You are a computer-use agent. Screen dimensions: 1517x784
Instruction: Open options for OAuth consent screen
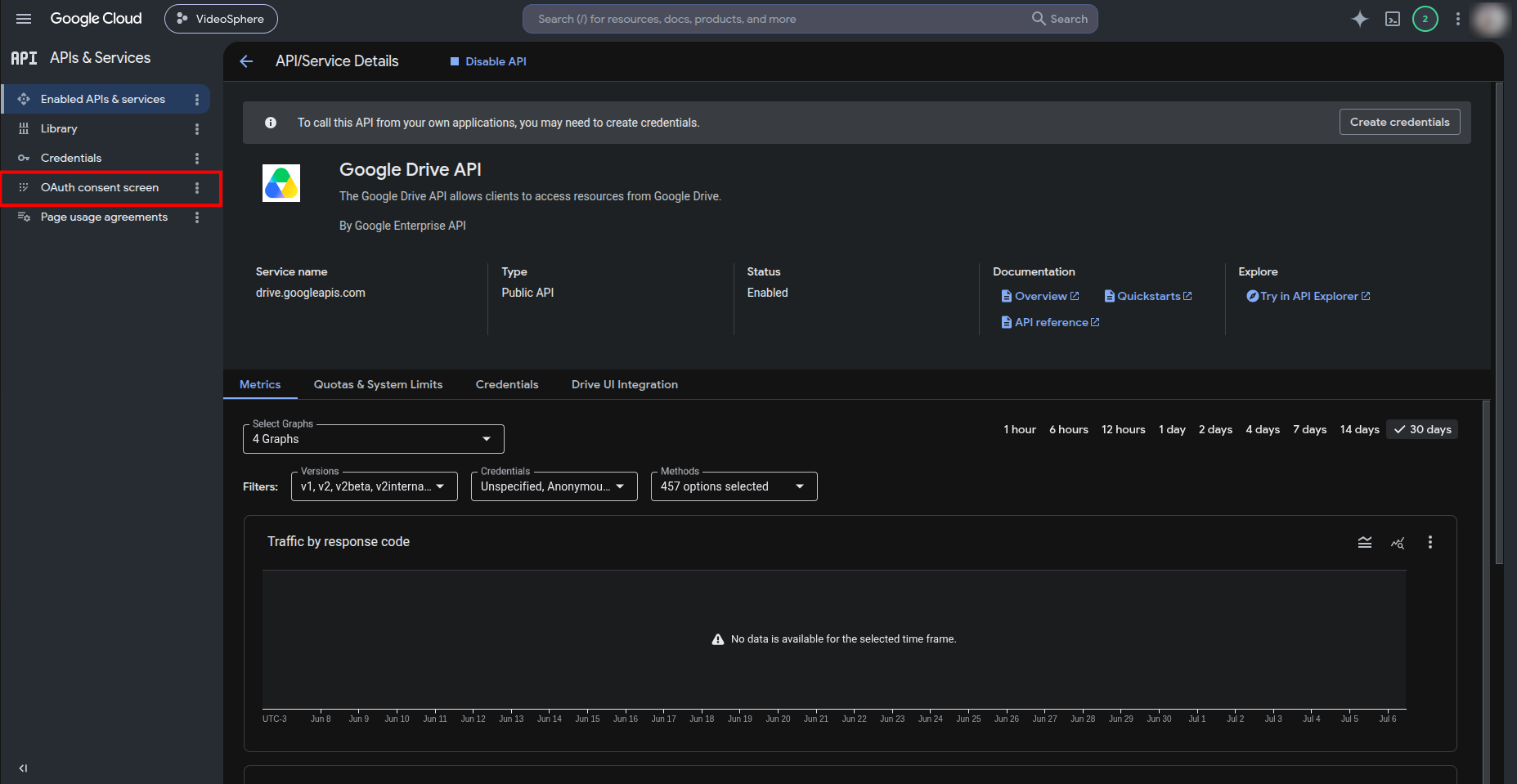(x=197, y=187)
